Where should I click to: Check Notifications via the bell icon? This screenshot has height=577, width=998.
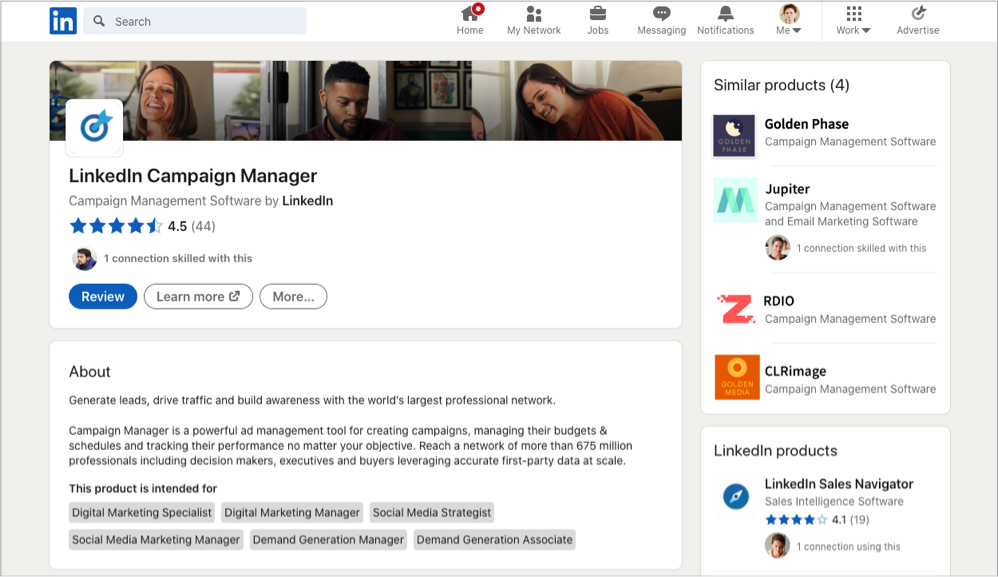coord(725,20)
